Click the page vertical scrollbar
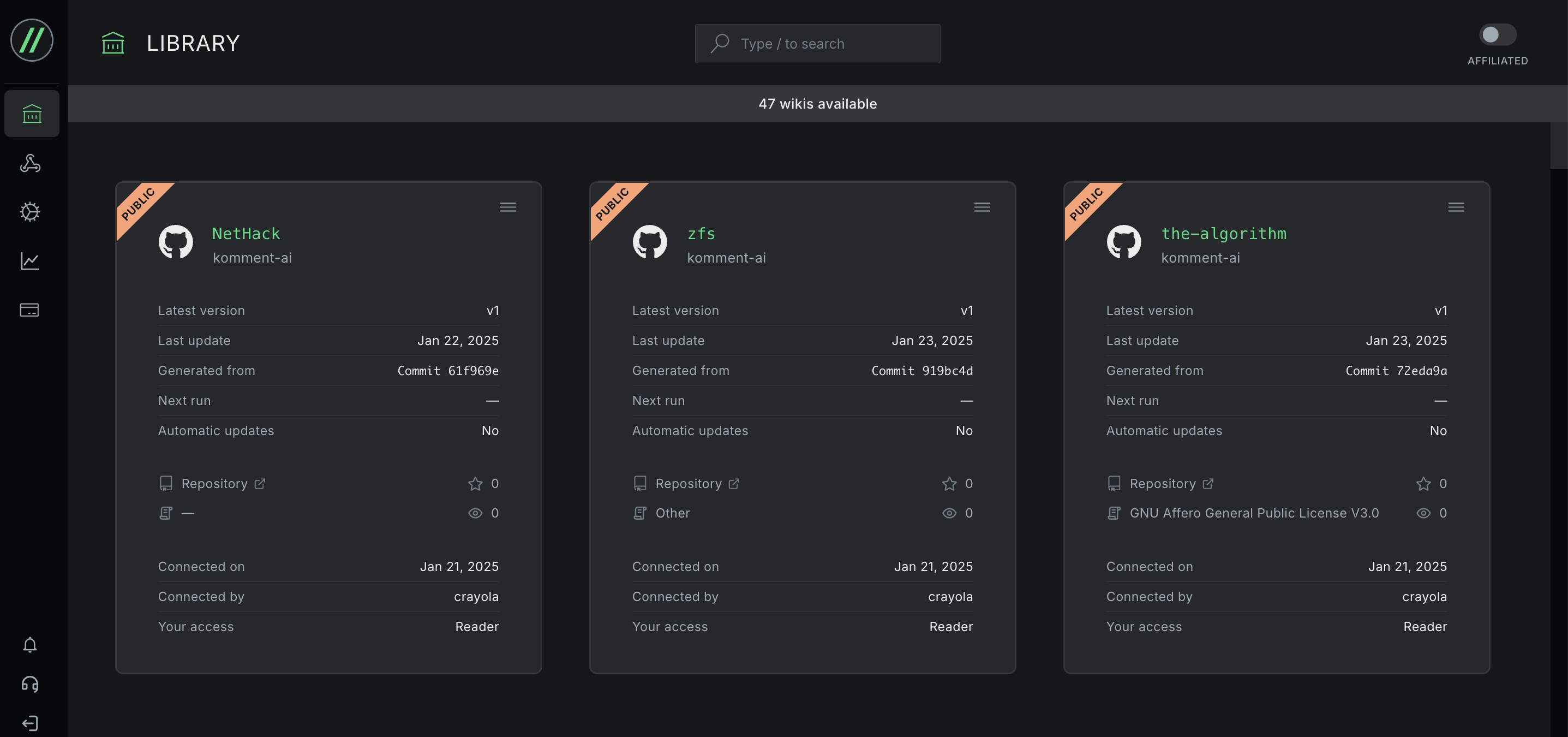 (x=1558, y=145)
